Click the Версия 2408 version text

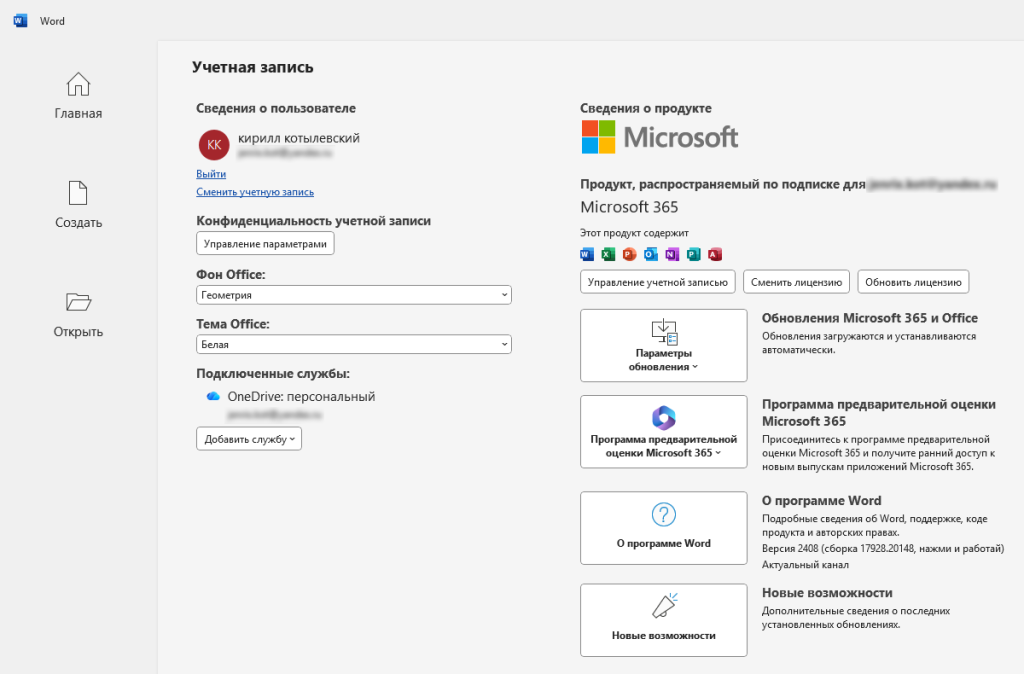click(882, 549)
